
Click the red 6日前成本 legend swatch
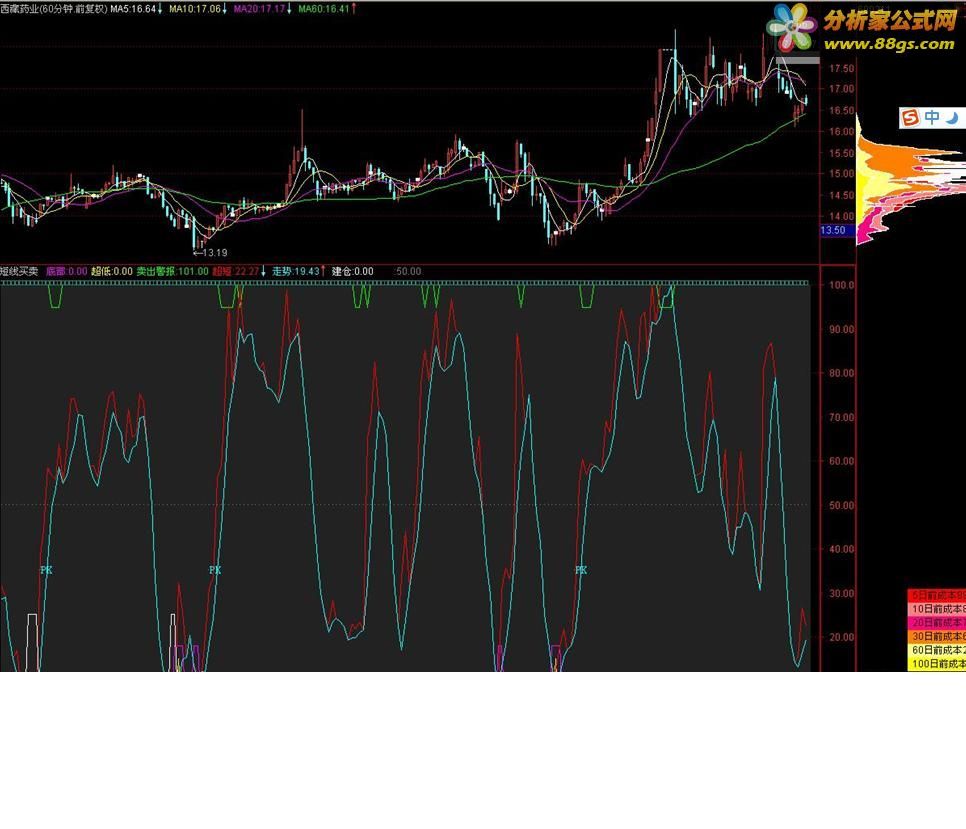click(936, 596)
